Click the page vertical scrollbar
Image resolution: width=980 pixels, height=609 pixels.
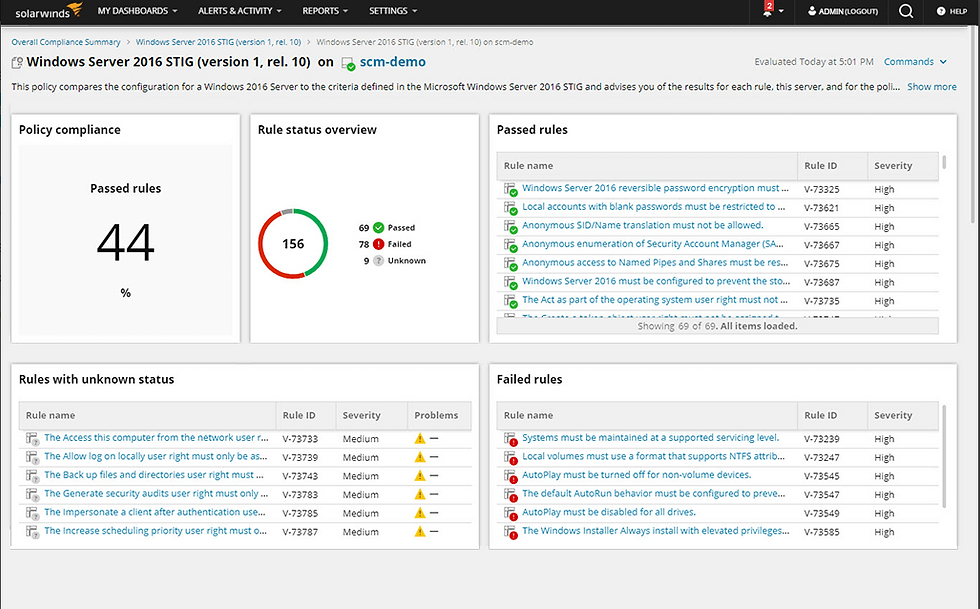click(974, 125)
